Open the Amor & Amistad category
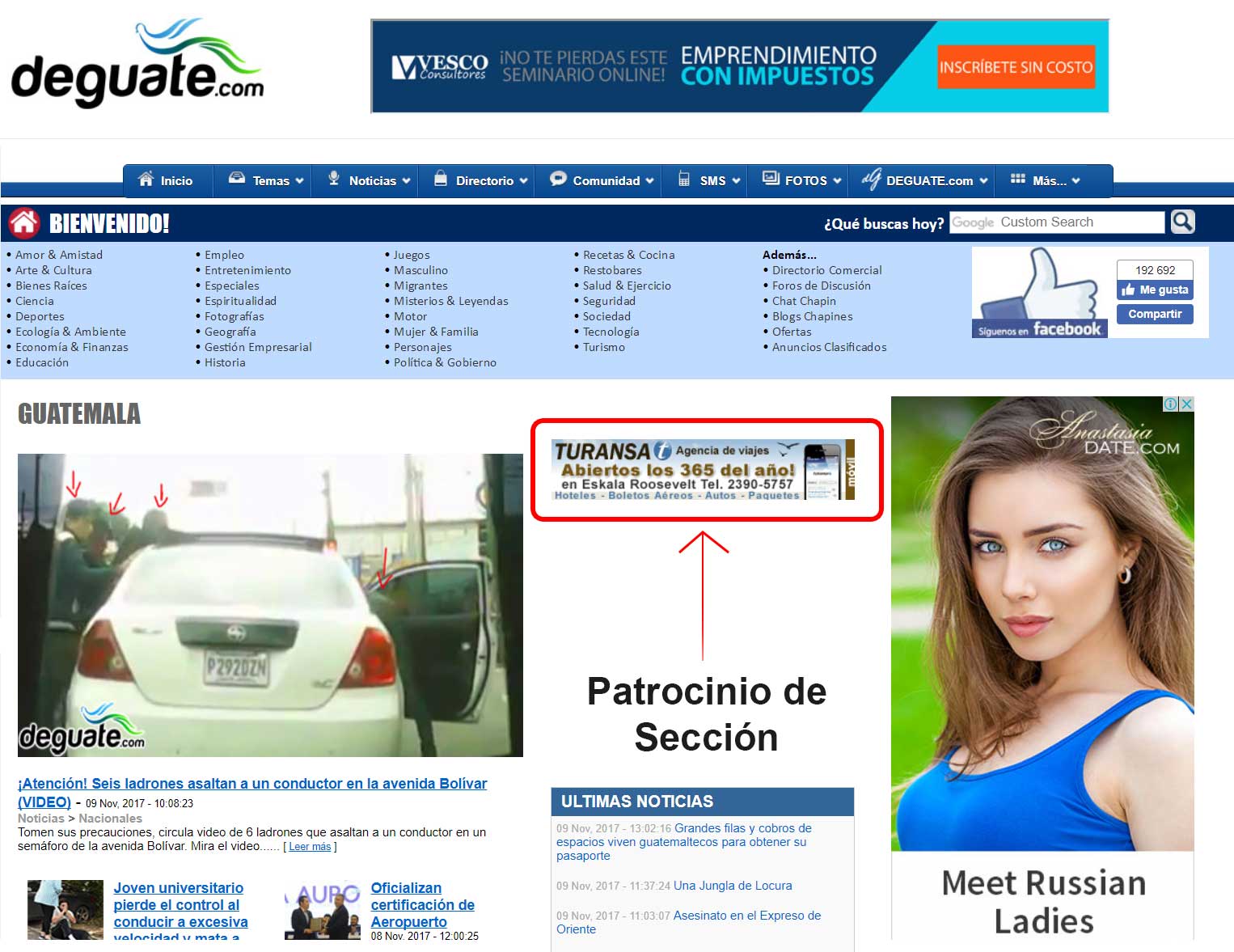 [59, 255]
